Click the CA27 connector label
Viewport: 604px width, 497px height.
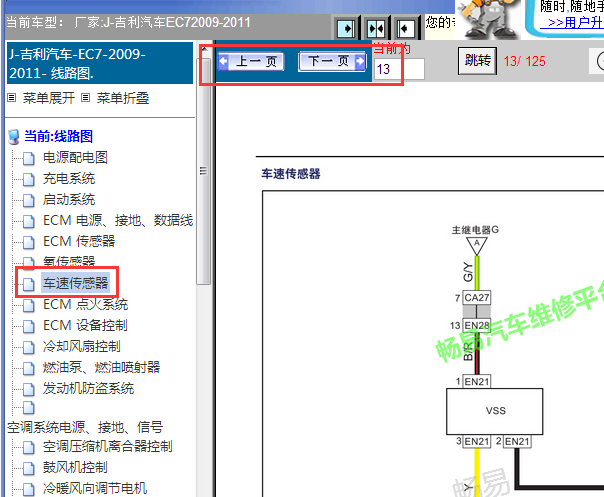(476, 297)
